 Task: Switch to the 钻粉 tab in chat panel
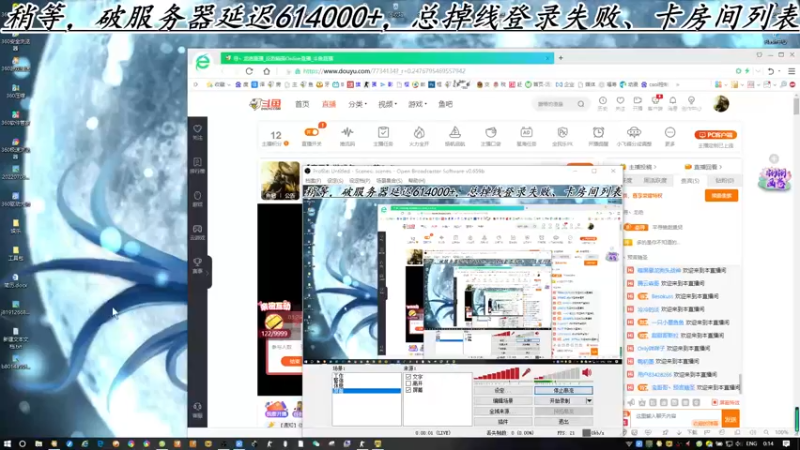[x=724, y=181]
